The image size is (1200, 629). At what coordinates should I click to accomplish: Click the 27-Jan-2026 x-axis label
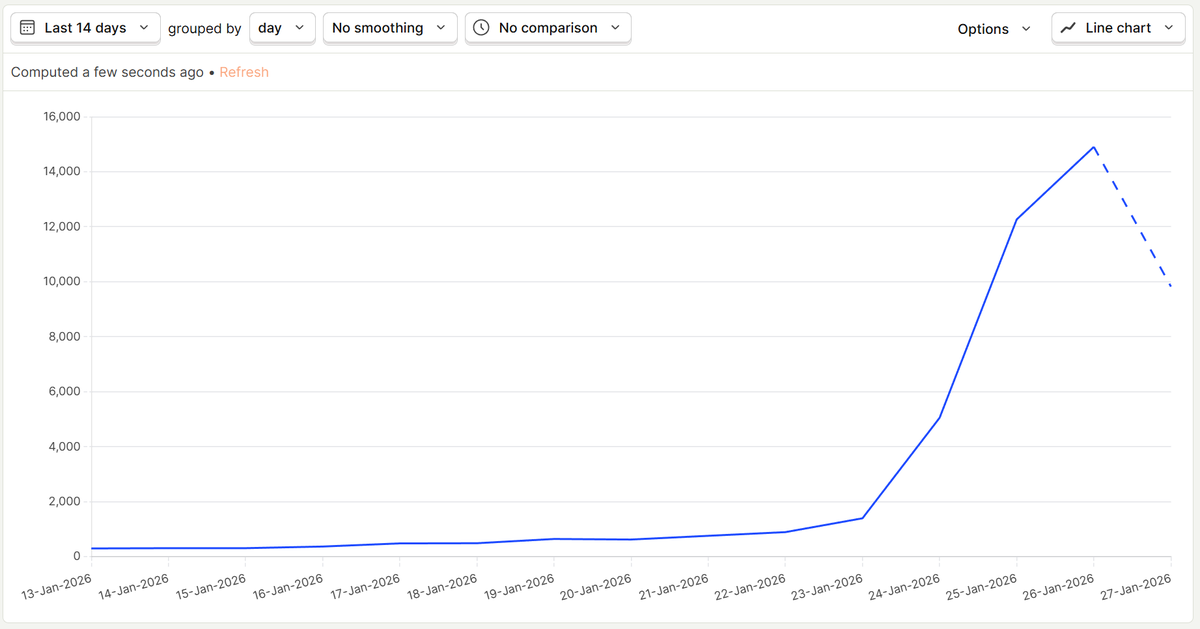click(x=1137, y=586)
